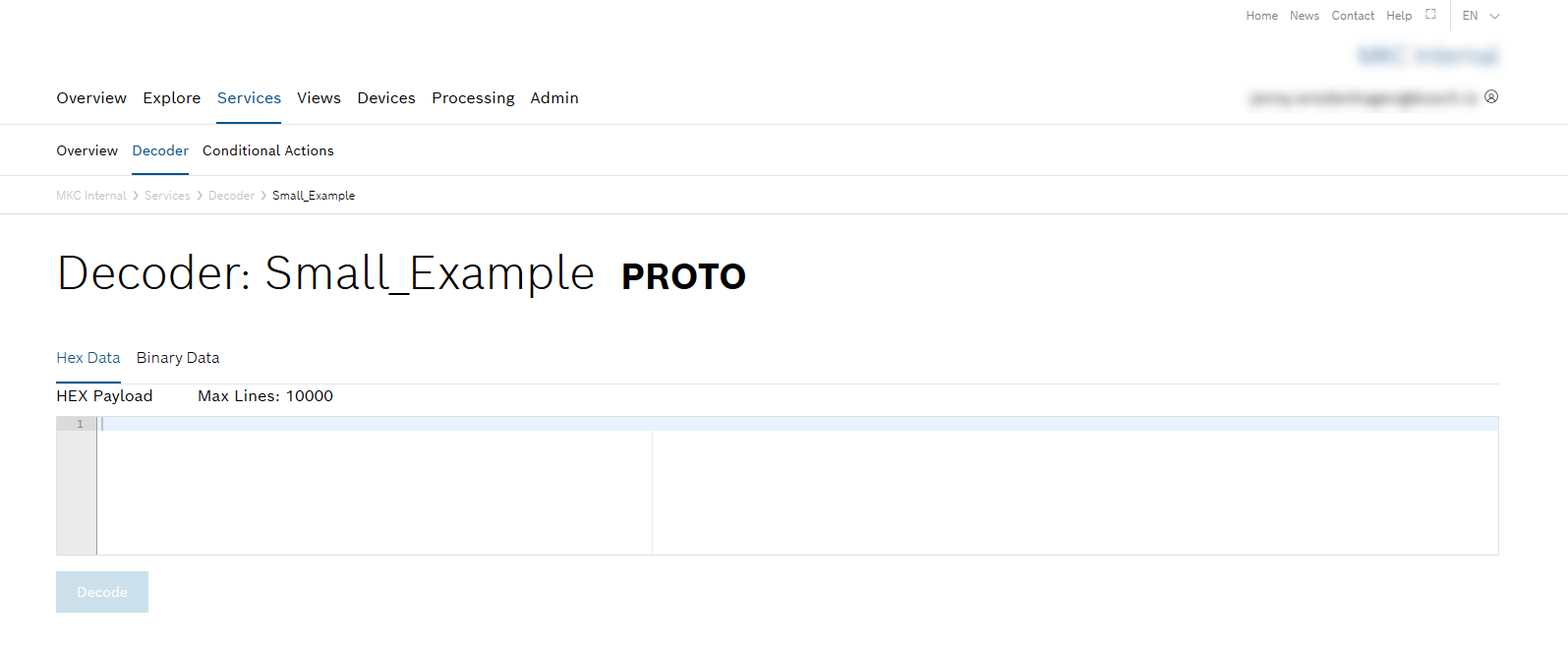The image size is (1568, 649).
Task: Go to the Admin menu
Action: pyautogui.click(x=554, y=98)
